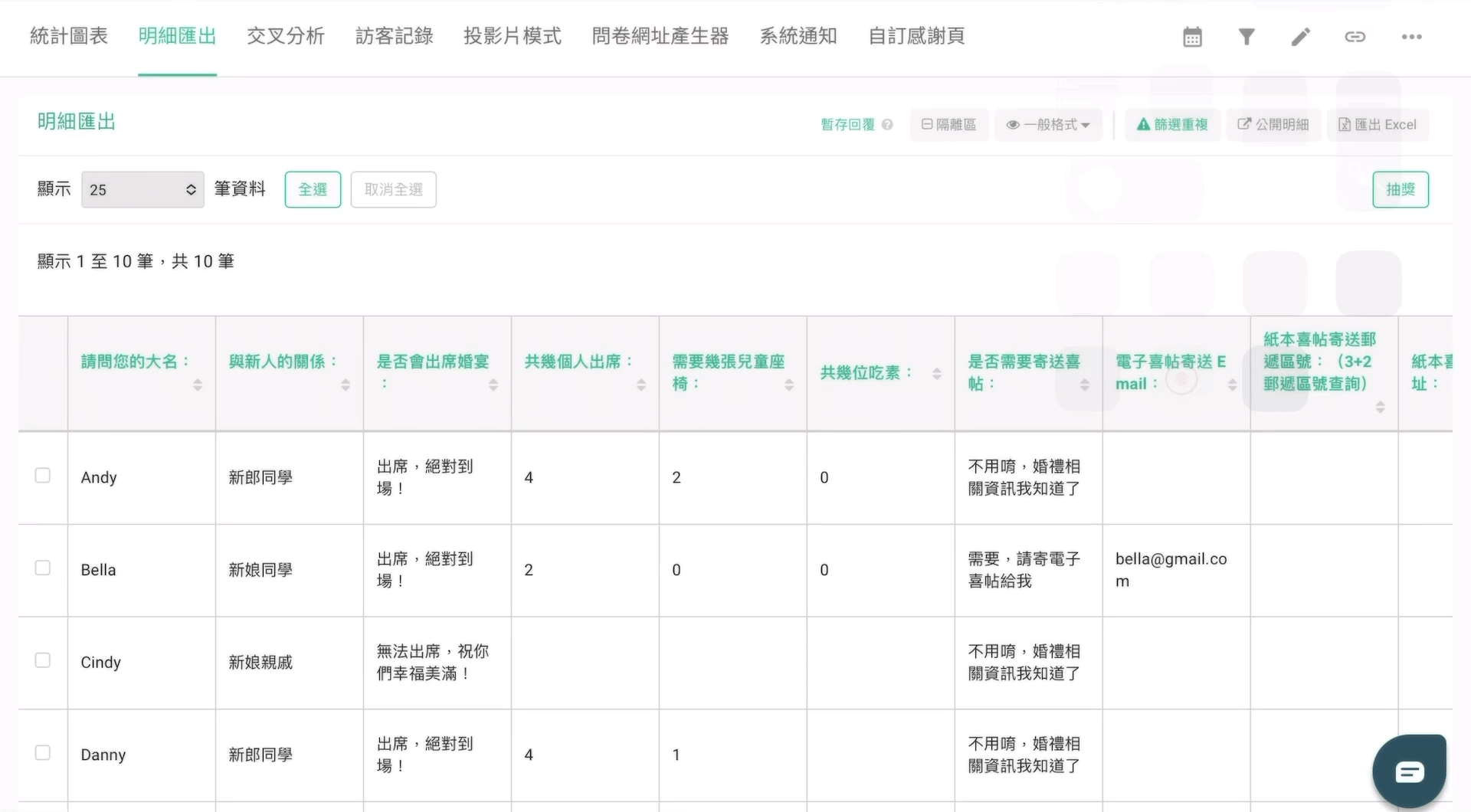This screenshot has height=812, width=1471.
Task: Open the chat support bubble
Action: [1410, 771]
